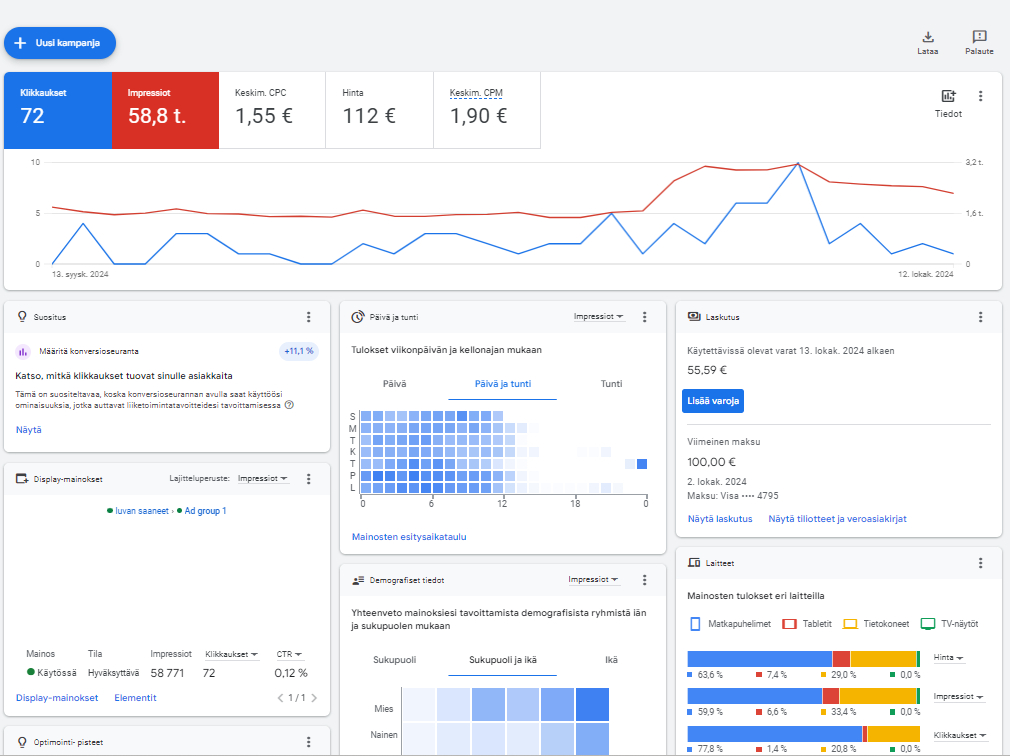This screenshot has width=1010, height=756.
Task: Toggle the Keskim. CPC metric tile
Action: pyautogui.click(x=271, y=110)
